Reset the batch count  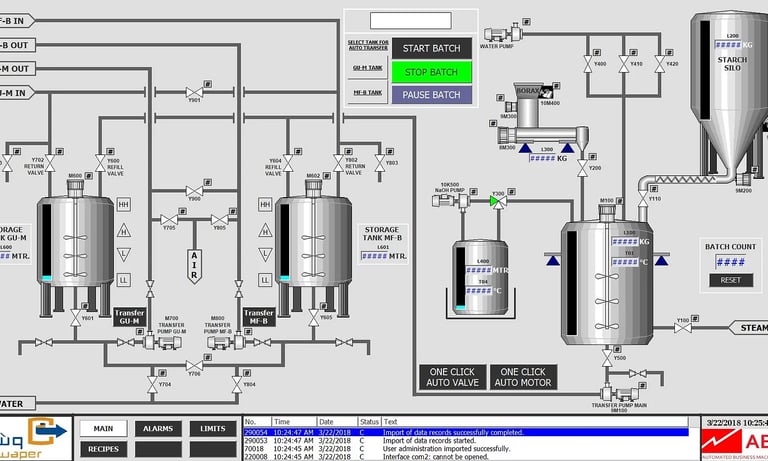click(731, 280)
